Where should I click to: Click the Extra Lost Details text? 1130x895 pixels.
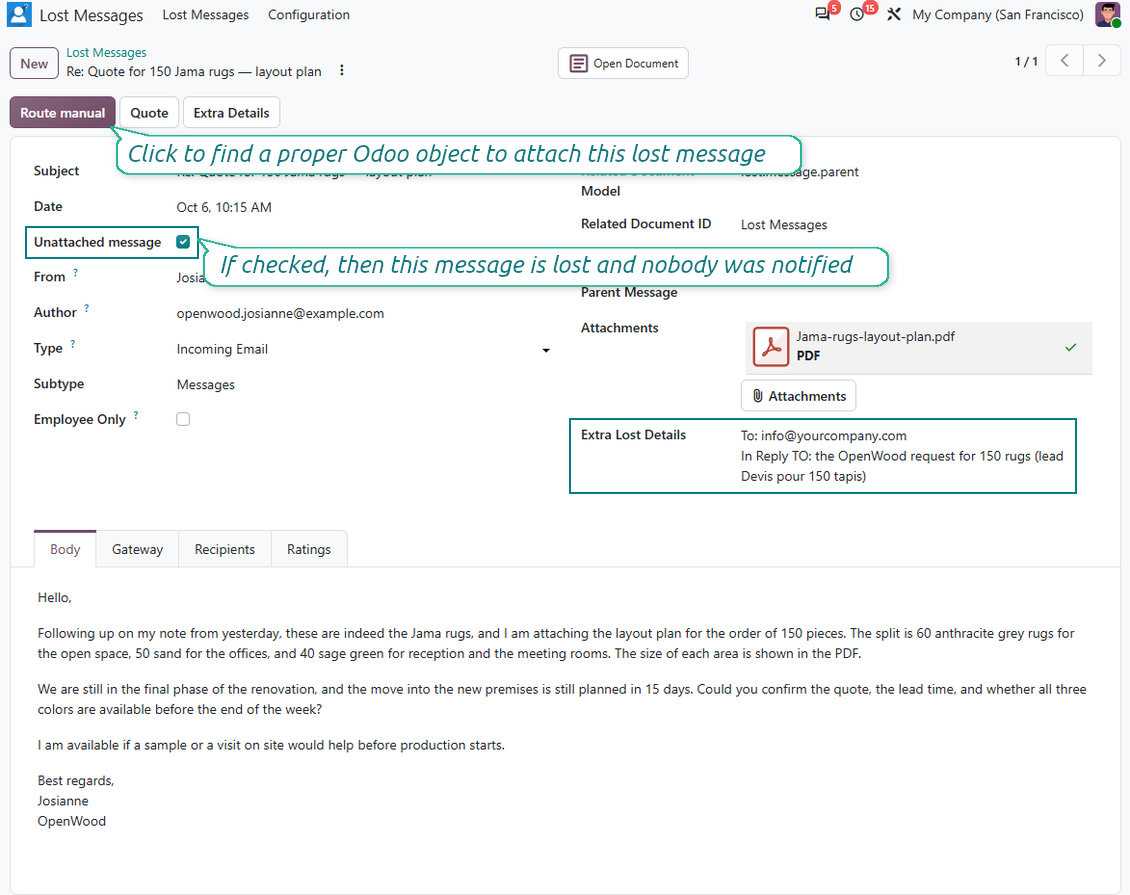click(902, 456)
